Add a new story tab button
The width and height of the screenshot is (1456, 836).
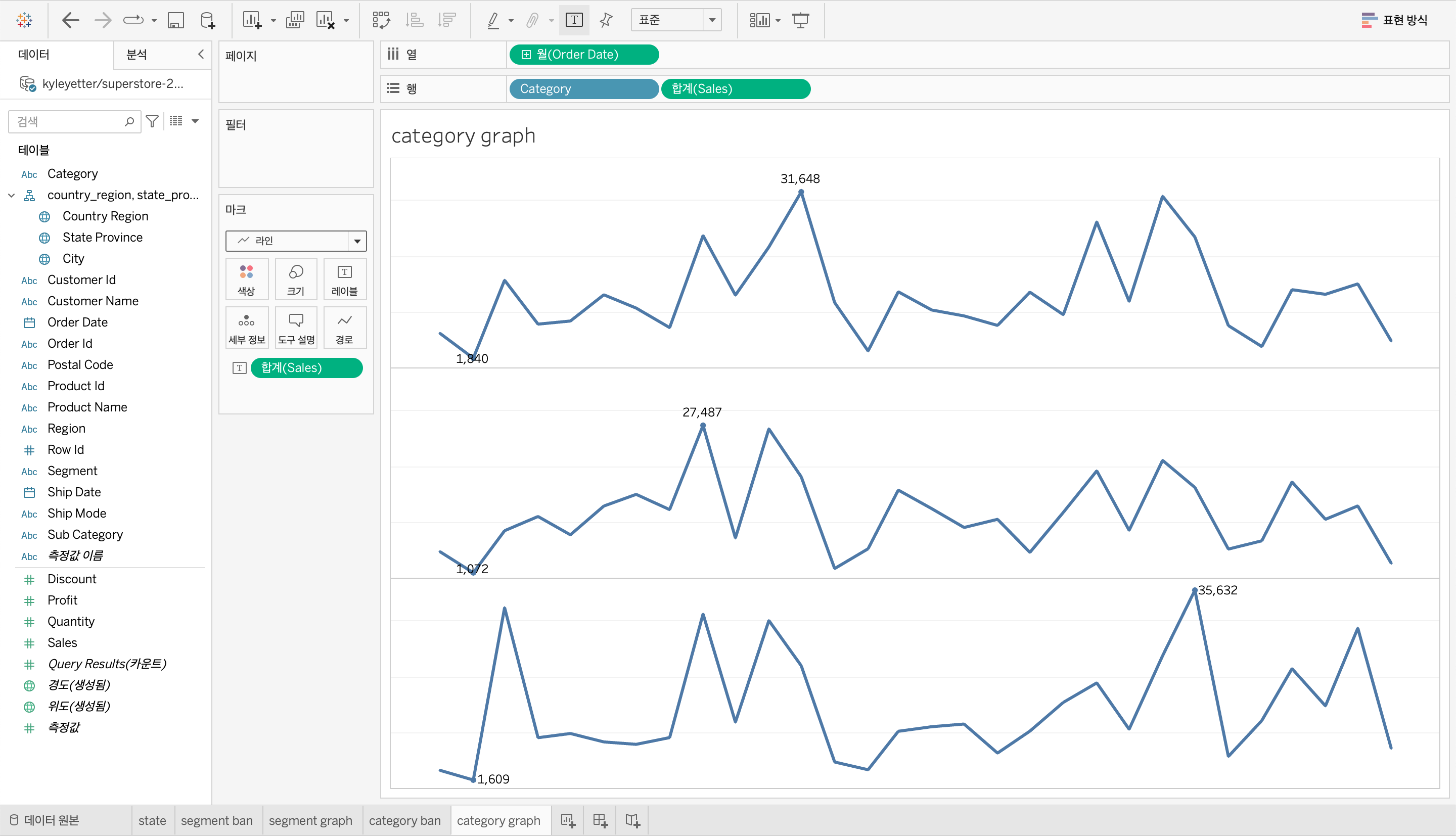point(632,820)
